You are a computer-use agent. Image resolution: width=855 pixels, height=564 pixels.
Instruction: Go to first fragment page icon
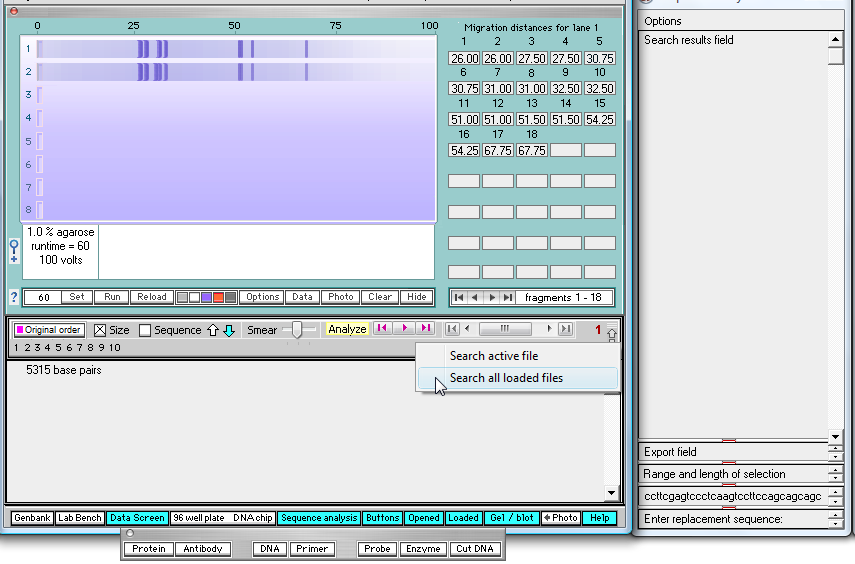(x=459, y=297)
